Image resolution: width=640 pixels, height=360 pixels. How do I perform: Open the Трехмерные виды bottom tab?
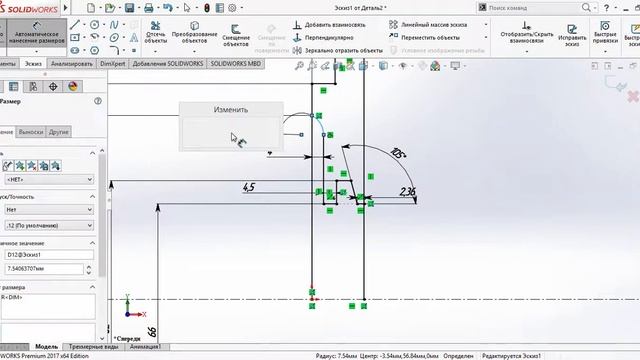pyautogui.click(x=93, y=347)
